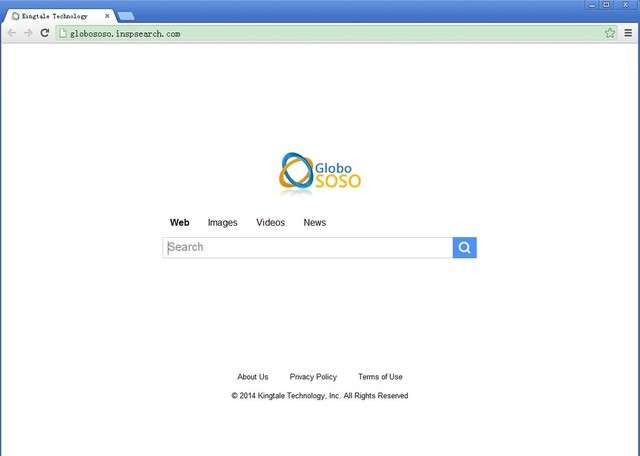The height and width of the screenshot is (456, 640).
Task: Open a new tab
Action: pos(126,16)
